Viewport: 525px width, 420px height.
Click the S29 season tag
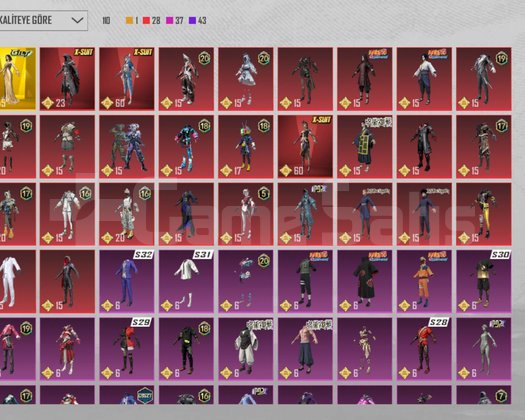pos(141,323)
